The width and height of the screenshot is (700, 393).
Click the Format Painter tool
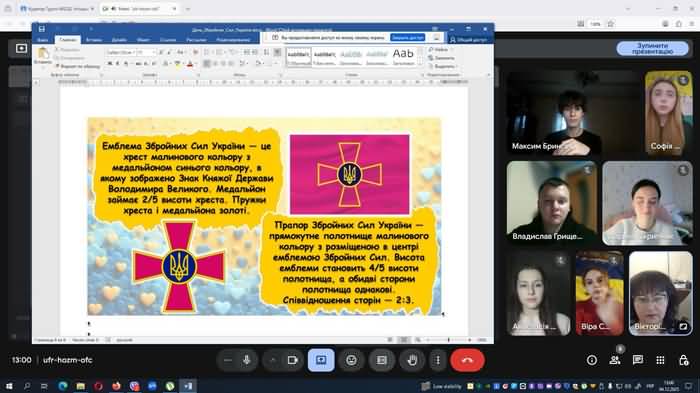(77, 66)
